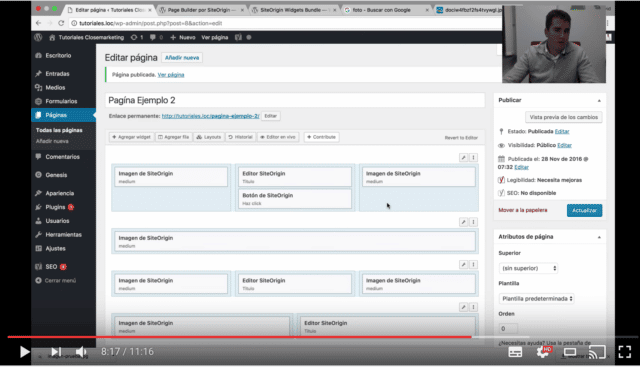Screen dimensions: 640x367
Task: Click Revert to Editor
Action: coord(461,138)
